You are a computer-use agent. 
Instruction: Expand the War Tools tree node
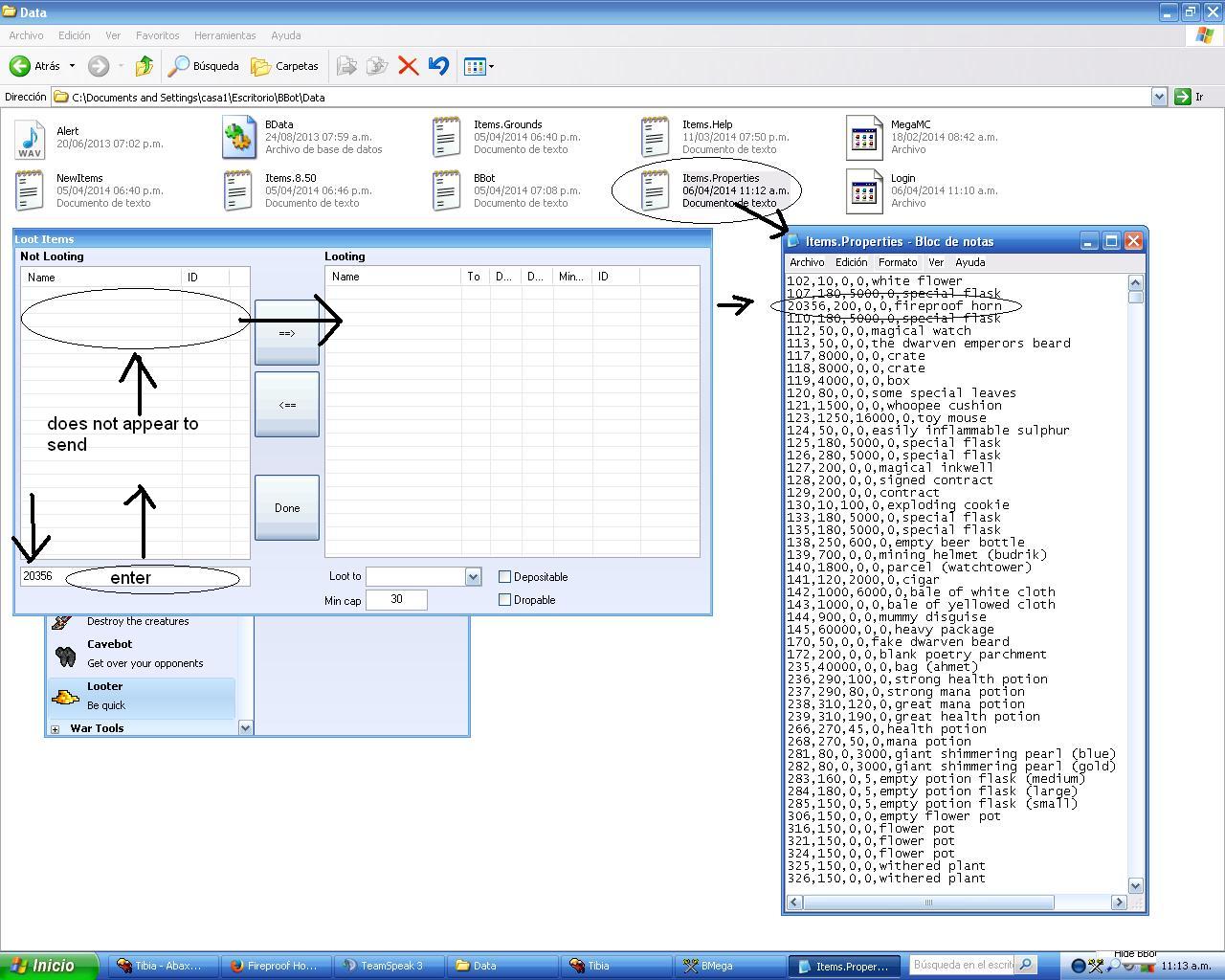coord(56,729)
